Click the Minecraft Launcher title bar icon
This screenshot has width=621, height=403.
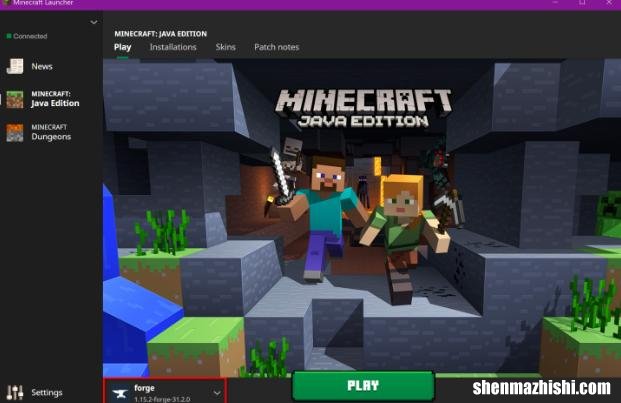(6, 2)
